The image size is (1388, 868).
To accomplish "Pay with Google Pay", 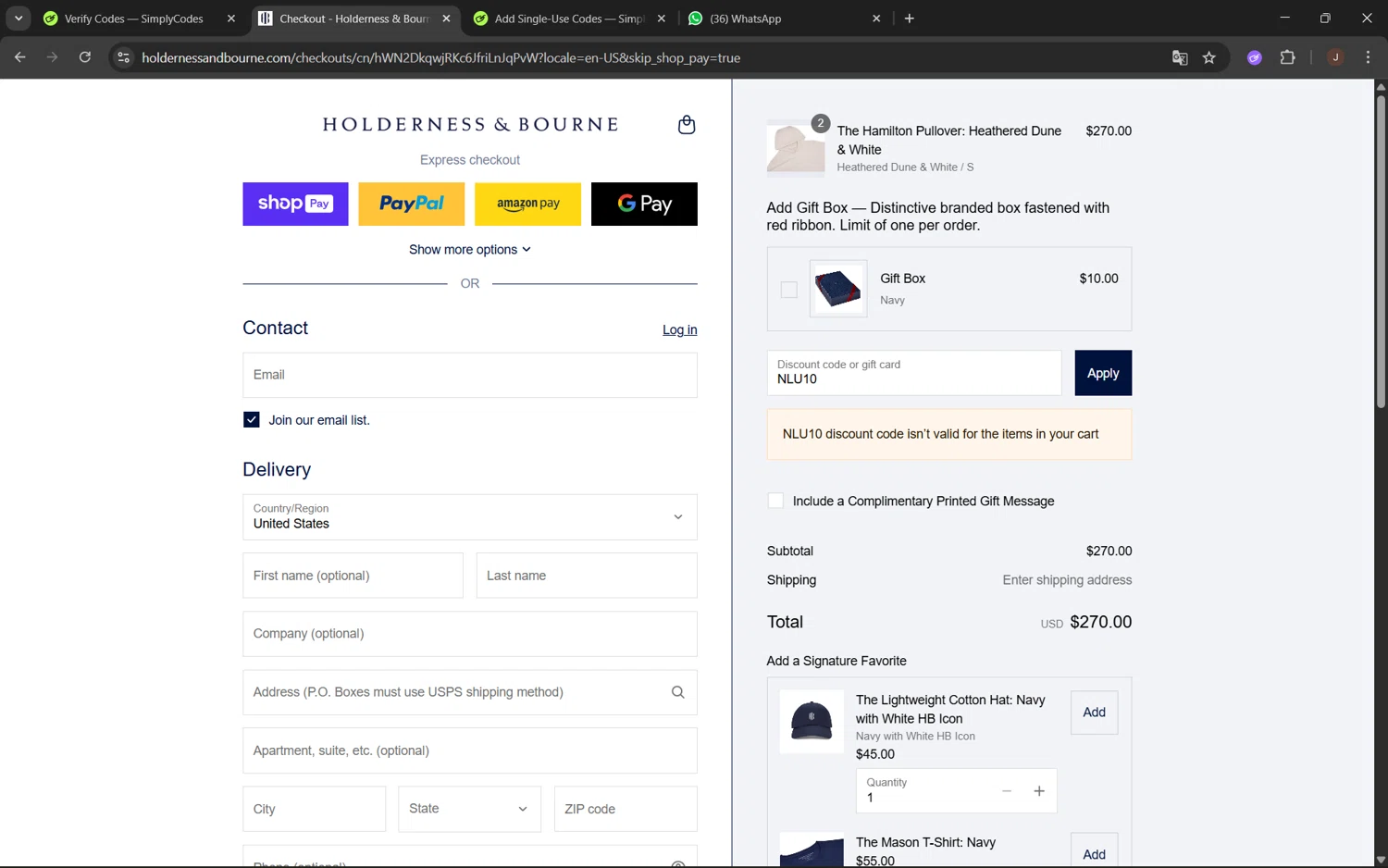I will (644, 204).
